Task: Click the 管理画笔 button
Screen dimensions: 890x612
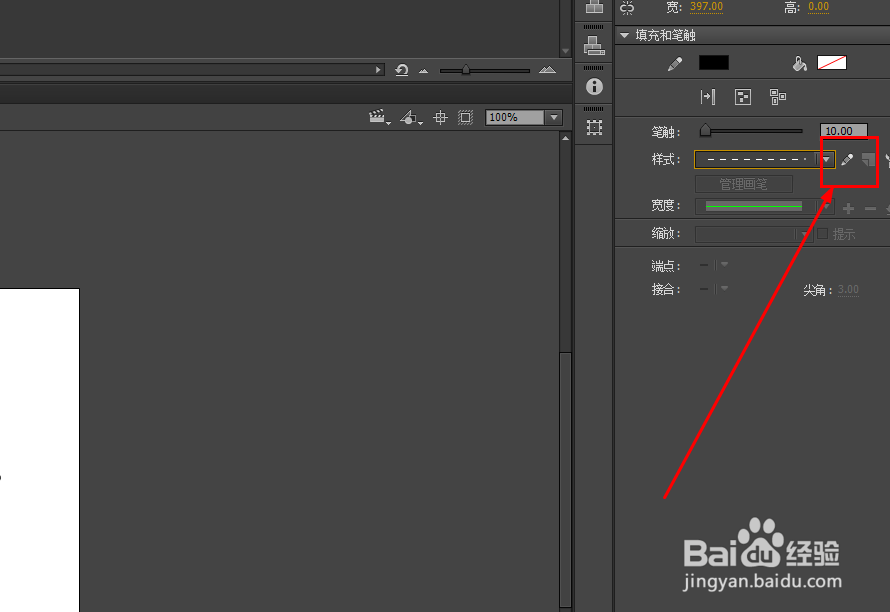Action: 744,184
